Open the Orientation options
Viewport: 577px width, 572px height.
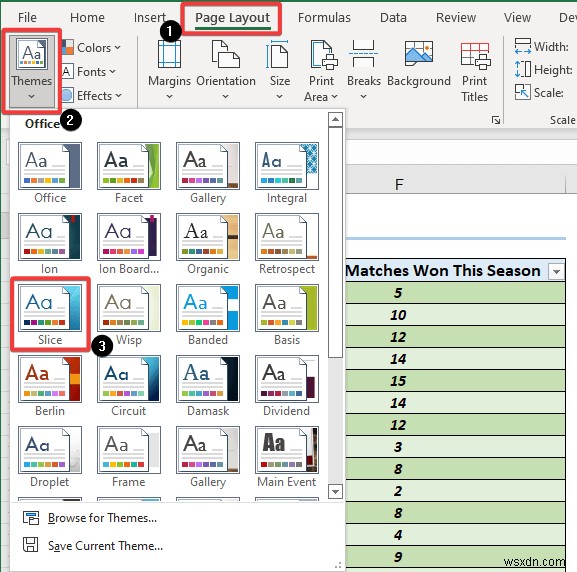226,70
